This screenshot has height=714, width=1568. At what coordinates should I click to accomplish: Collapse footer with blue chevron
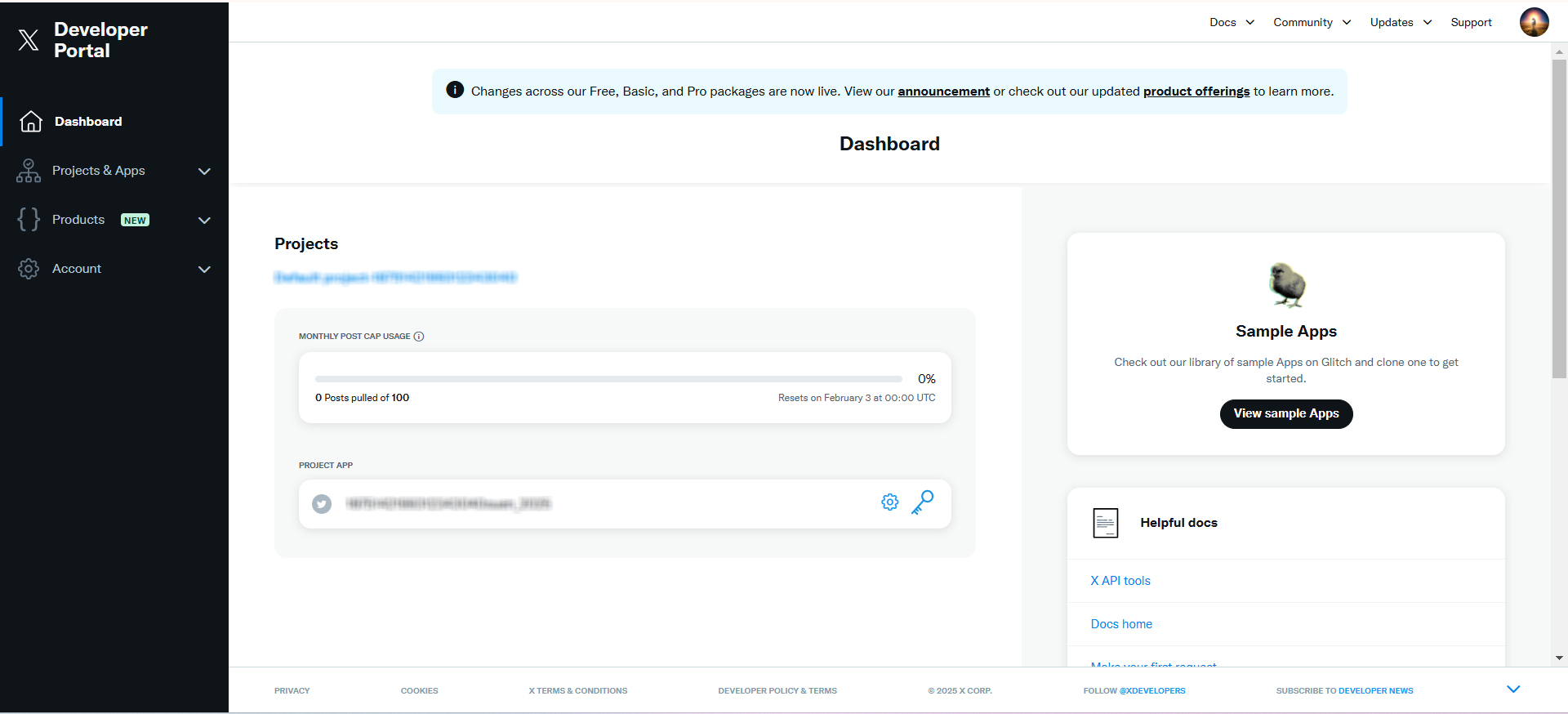click(1513, 689)
